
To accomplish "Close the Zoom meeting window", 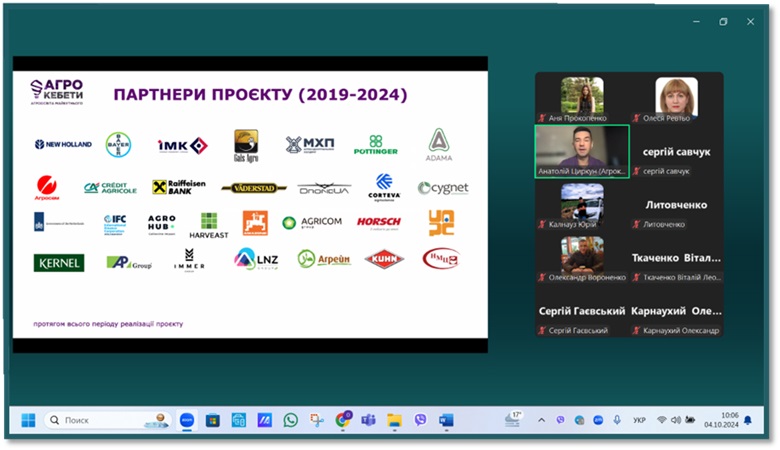I will [x=750, y=21].
